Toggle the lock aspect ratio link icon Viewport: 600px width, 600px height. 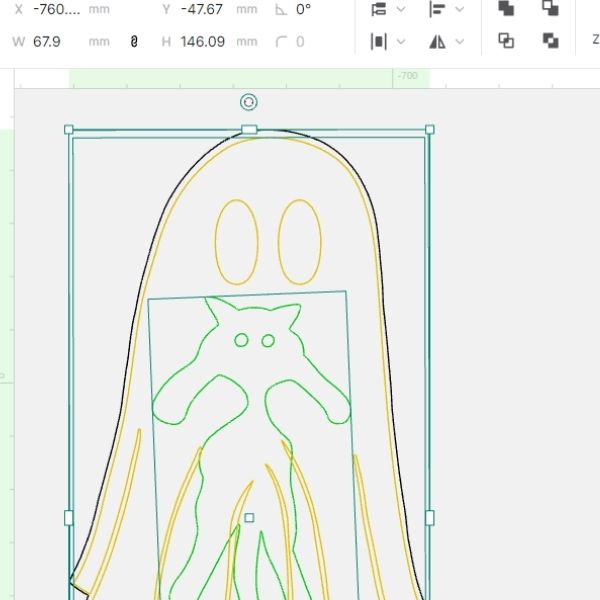[133, 42]
